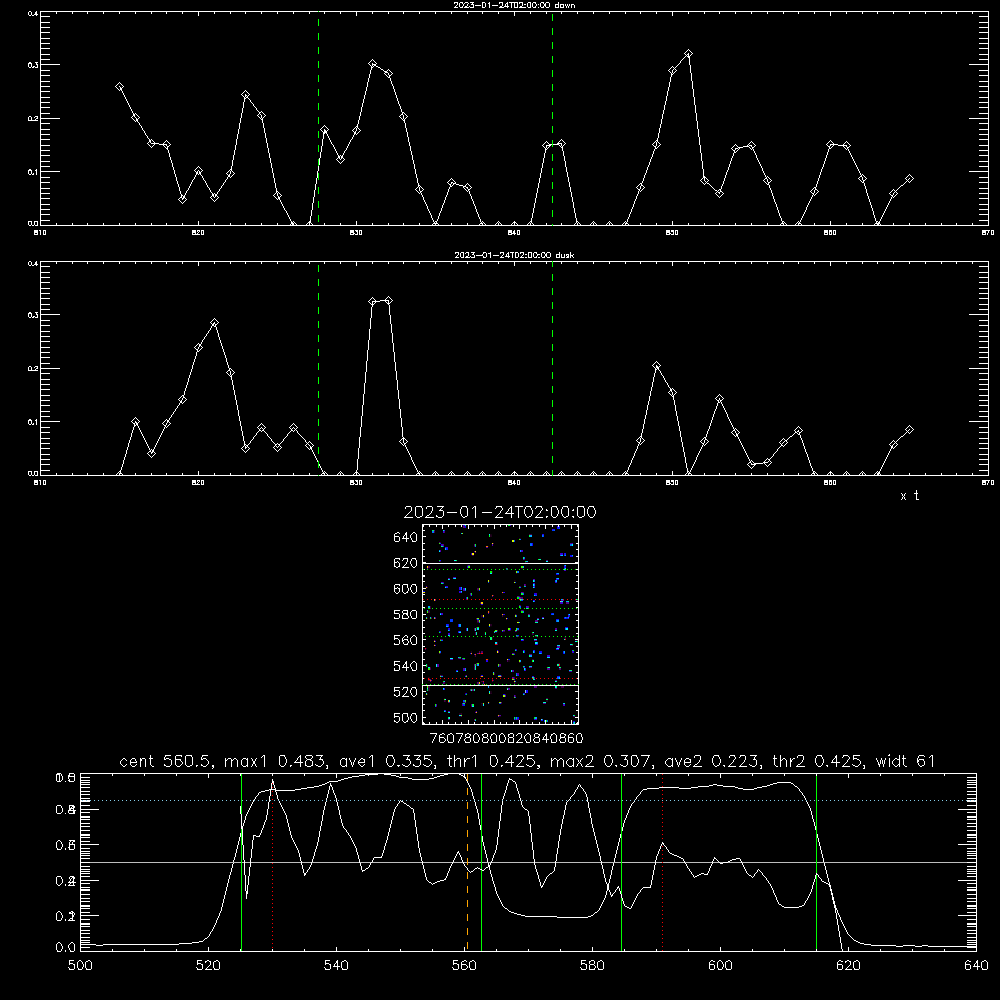This screenshot has height=1000, width=1000.
Task: Click the 840 x-axis label of the dusk plot
Action: (514, 483)
